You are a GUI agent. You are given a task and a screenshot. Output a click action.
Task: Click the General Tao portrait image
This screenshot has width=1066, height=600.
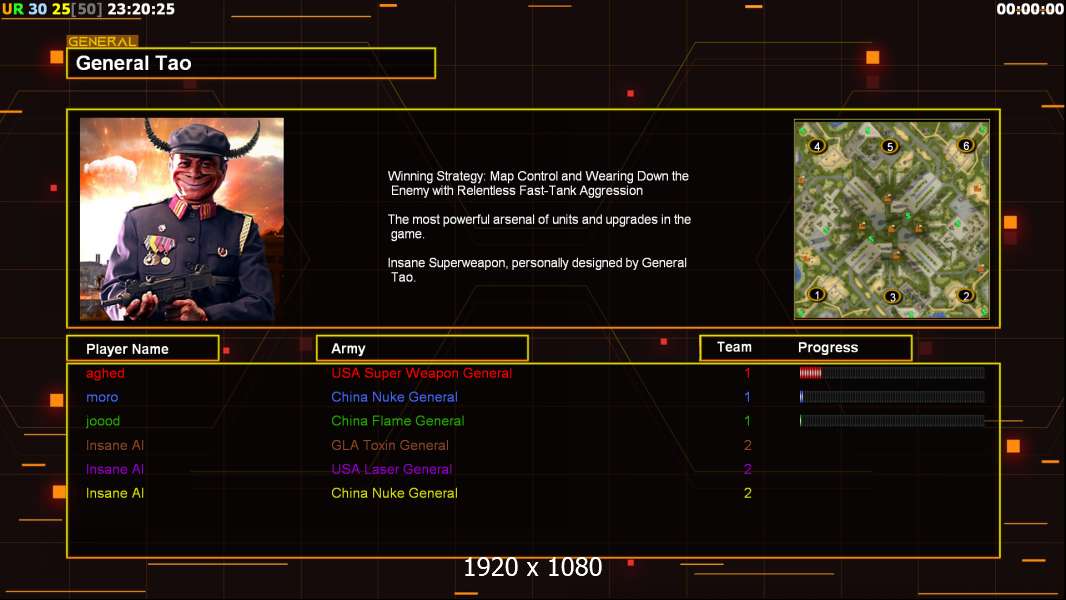point(182,219)
